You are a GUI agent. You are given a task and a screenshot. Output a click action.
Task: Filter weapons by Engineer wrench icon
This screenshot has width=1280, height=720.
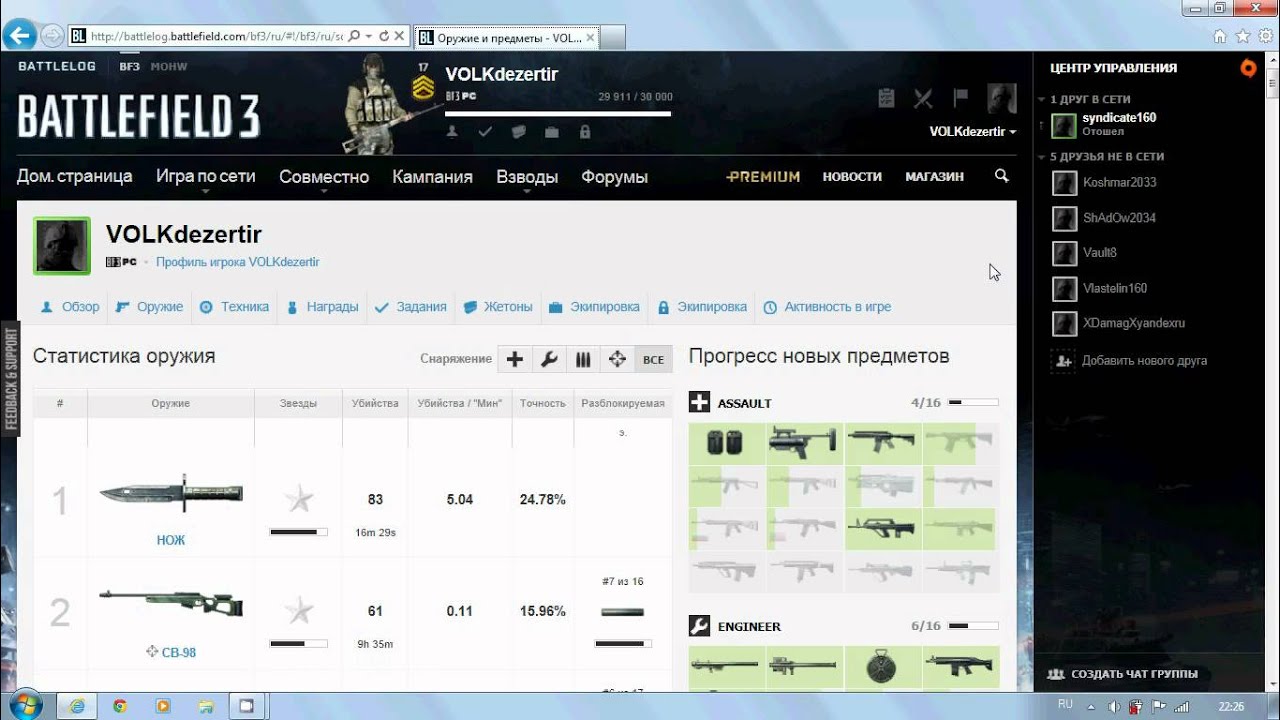pos(549,359)
